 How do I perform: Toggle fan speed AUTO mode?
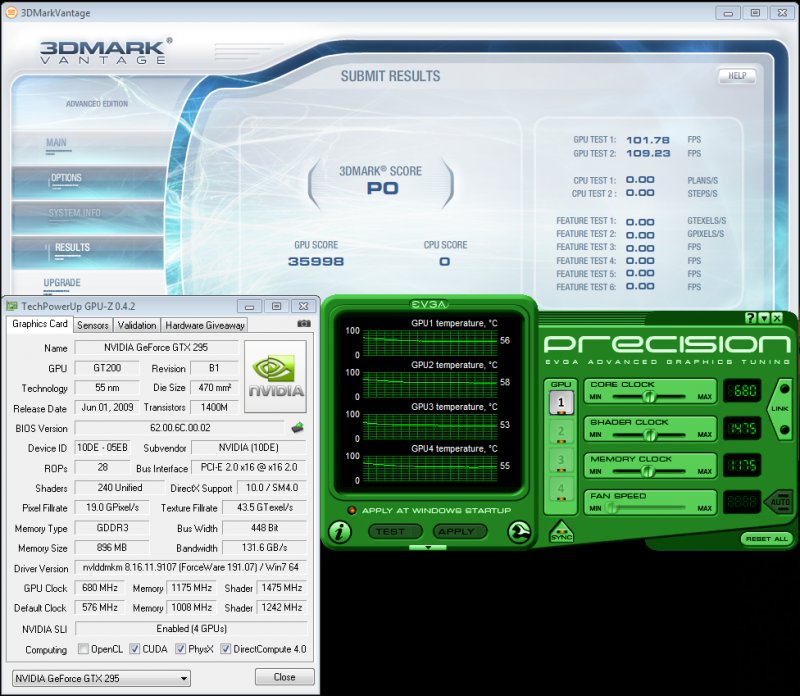tap(779, 502)
